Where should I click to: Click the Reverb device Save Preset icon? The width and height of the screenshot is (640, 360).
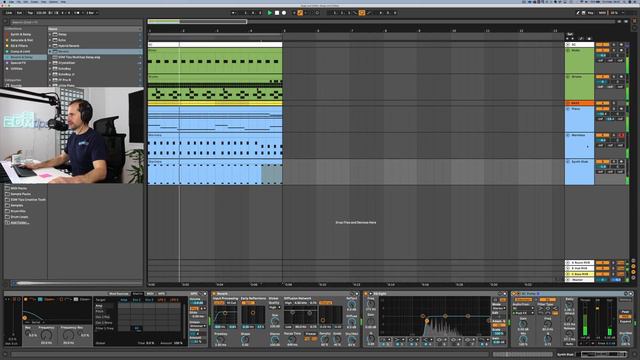click(x=357, y=294)
